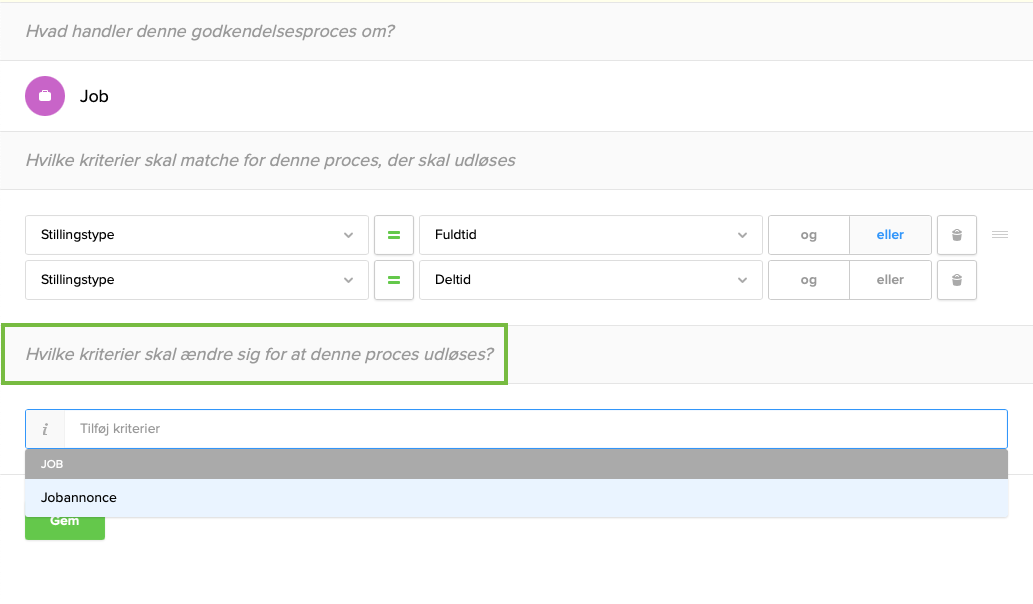Viewport: 1033px width, 604px height.
Task: Click the purple Job briefcase icon
Action: point(45,96)
